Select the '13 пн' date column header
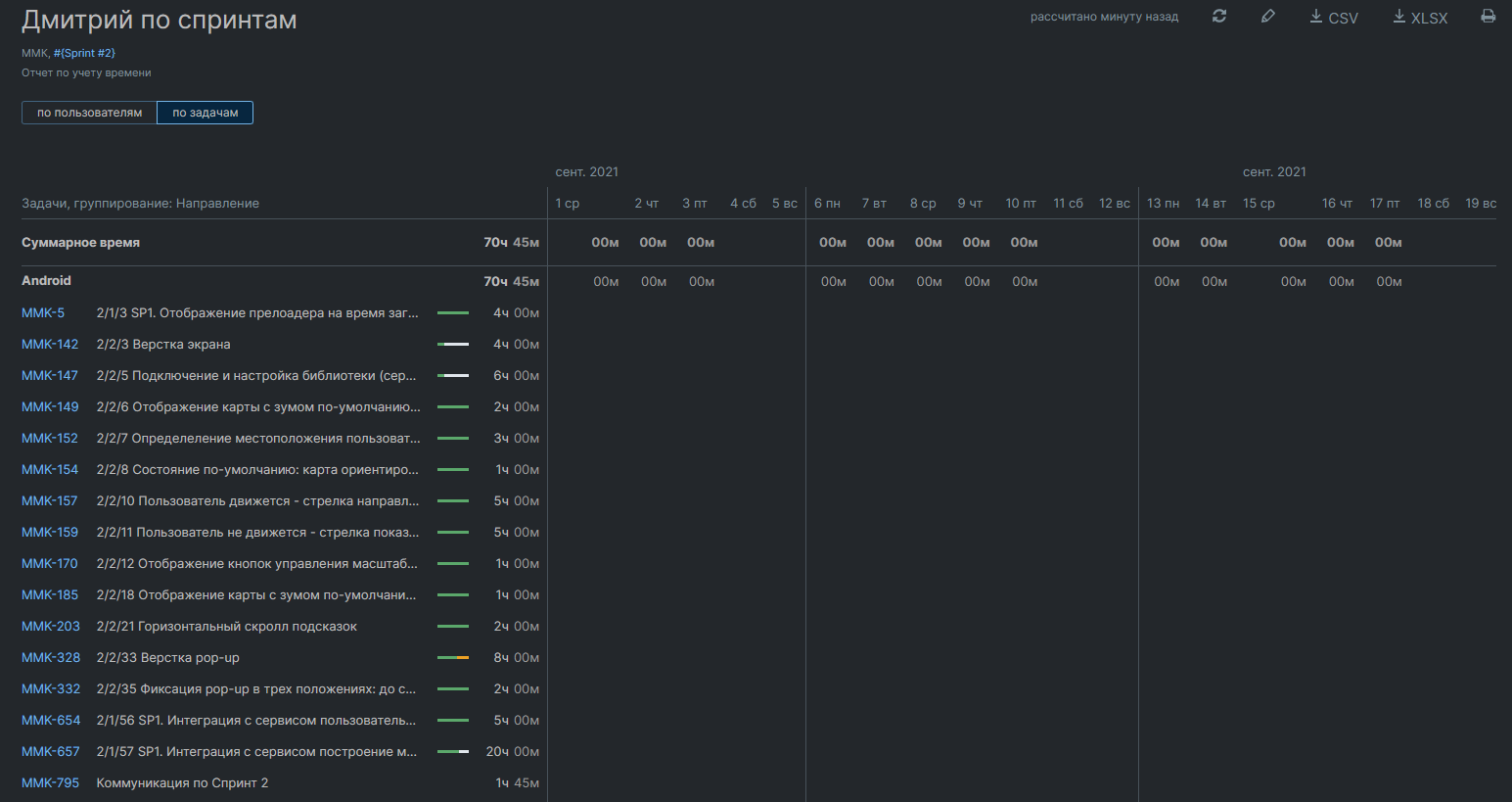 click(1163, 204)
